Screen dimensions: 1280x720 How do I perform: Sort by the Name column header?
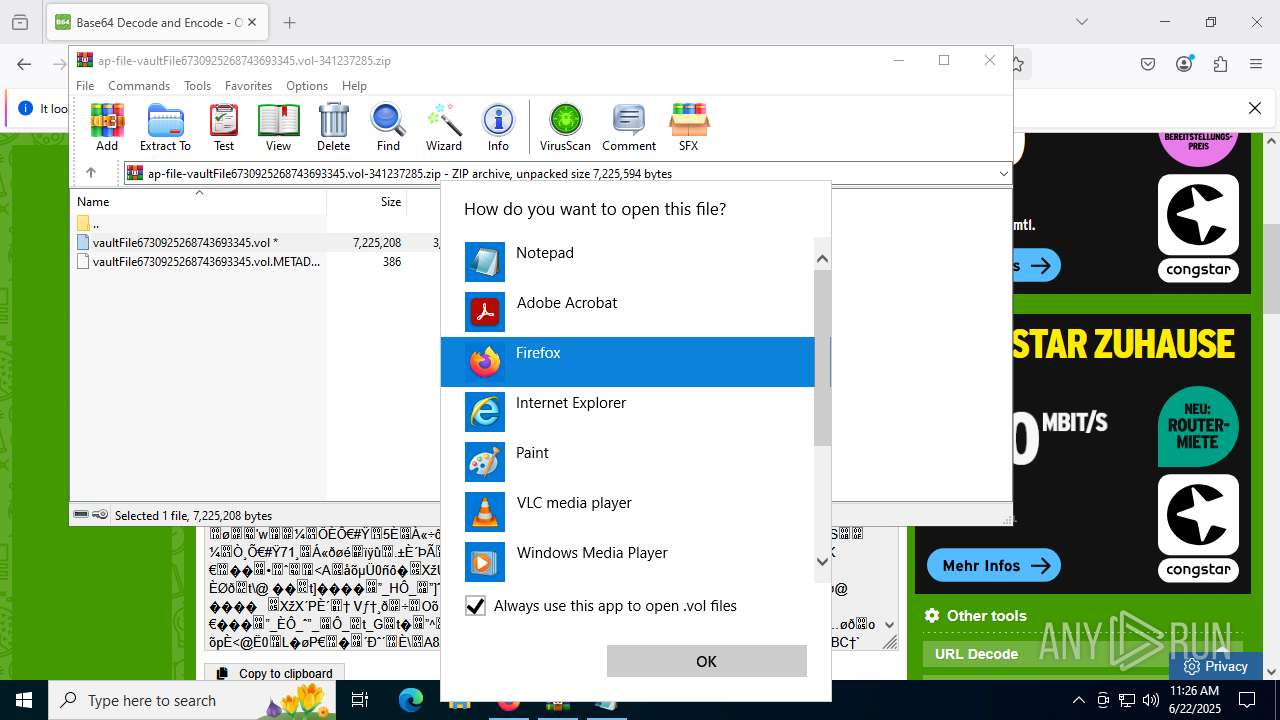click(x=200, y=201)
